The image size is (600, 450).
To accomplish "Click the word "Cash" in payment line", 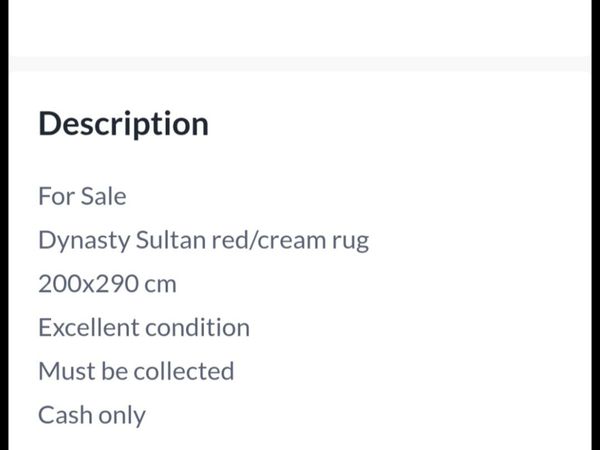I will (x=65, y=415).
